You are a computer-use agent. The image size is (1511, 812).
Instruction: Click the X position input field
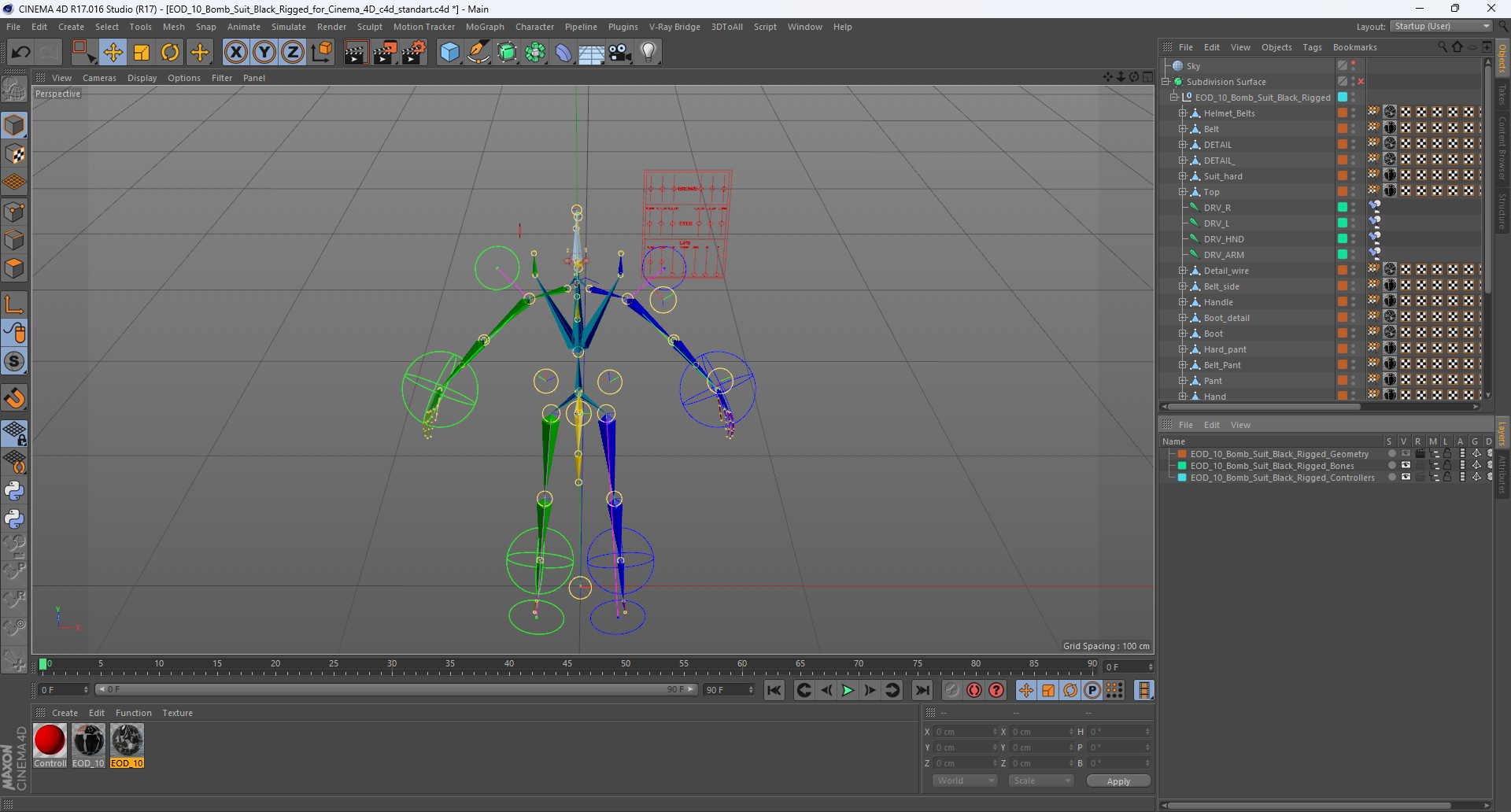[x=965, y=732]
